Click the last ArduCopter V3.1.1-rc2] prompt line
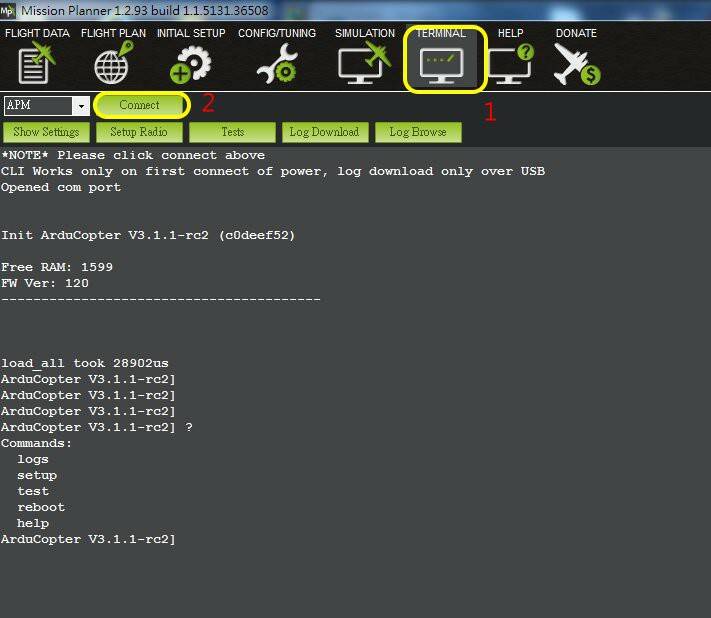This screenshot has width=711, height=618. click(88, 539)
